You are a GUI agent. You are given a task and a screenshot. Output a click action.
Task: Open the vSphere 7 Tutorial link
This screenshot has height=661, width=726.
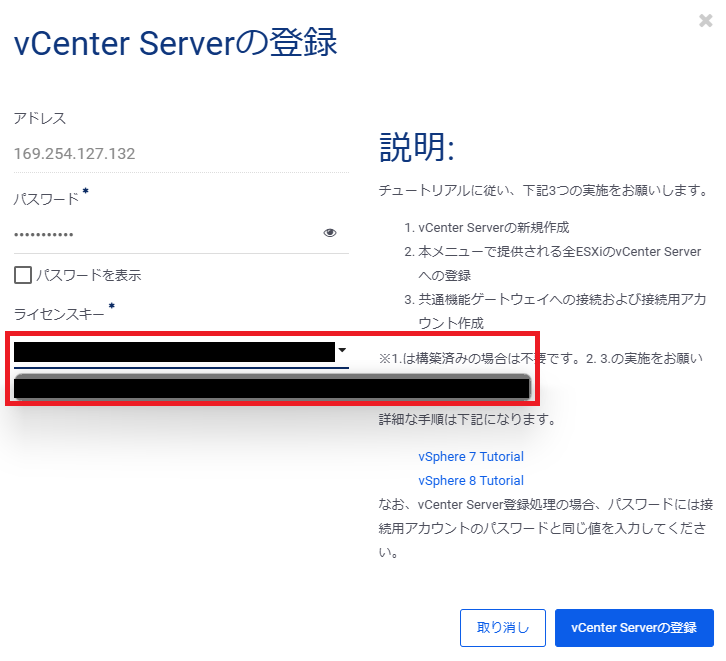[x=471, y=457]
